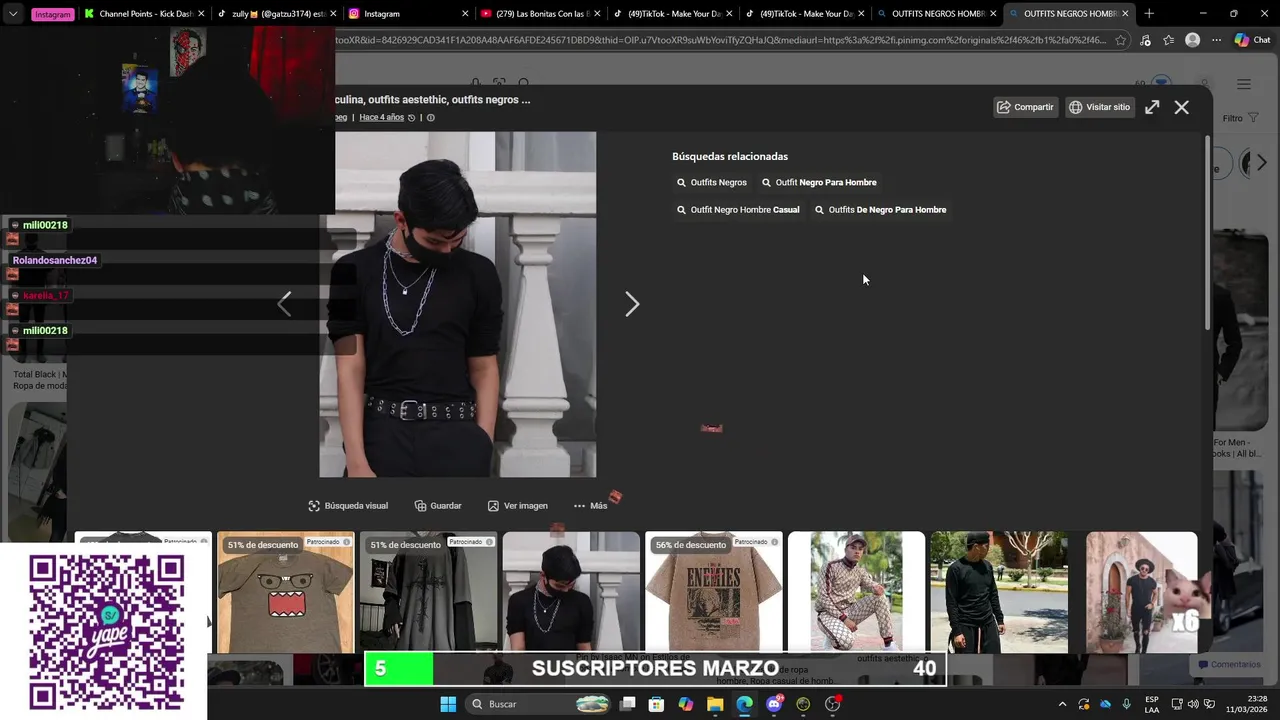Open Copilot from the taskbar
Screen dimensions: 1280x720
point(685,704)
